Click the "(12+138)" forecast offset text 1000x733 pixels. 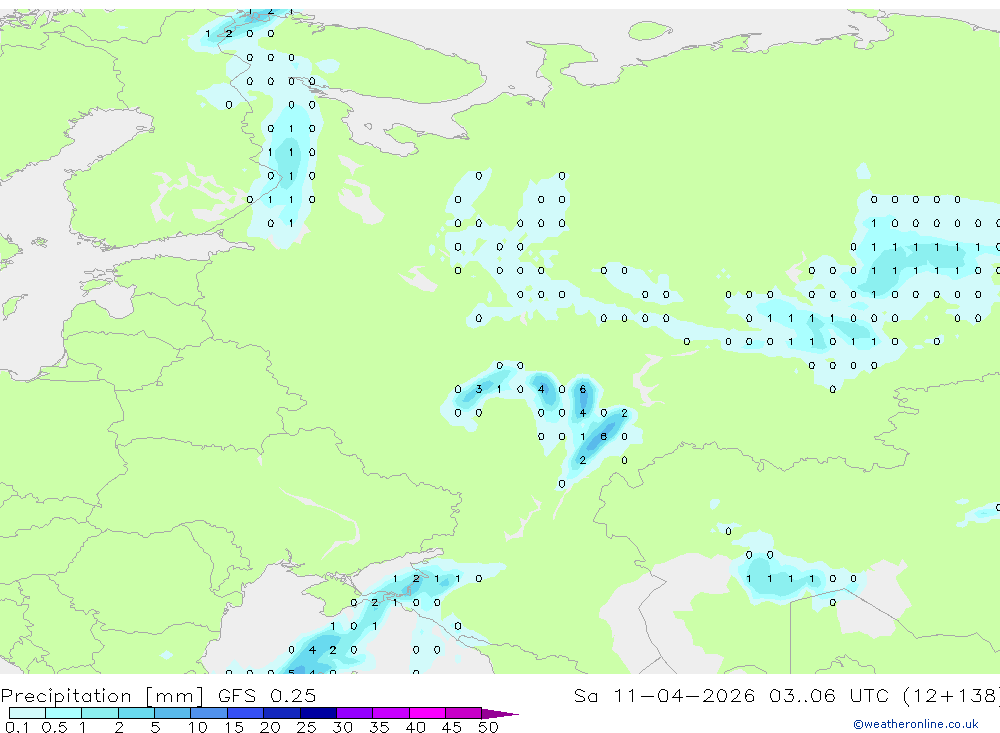[951, 695]
